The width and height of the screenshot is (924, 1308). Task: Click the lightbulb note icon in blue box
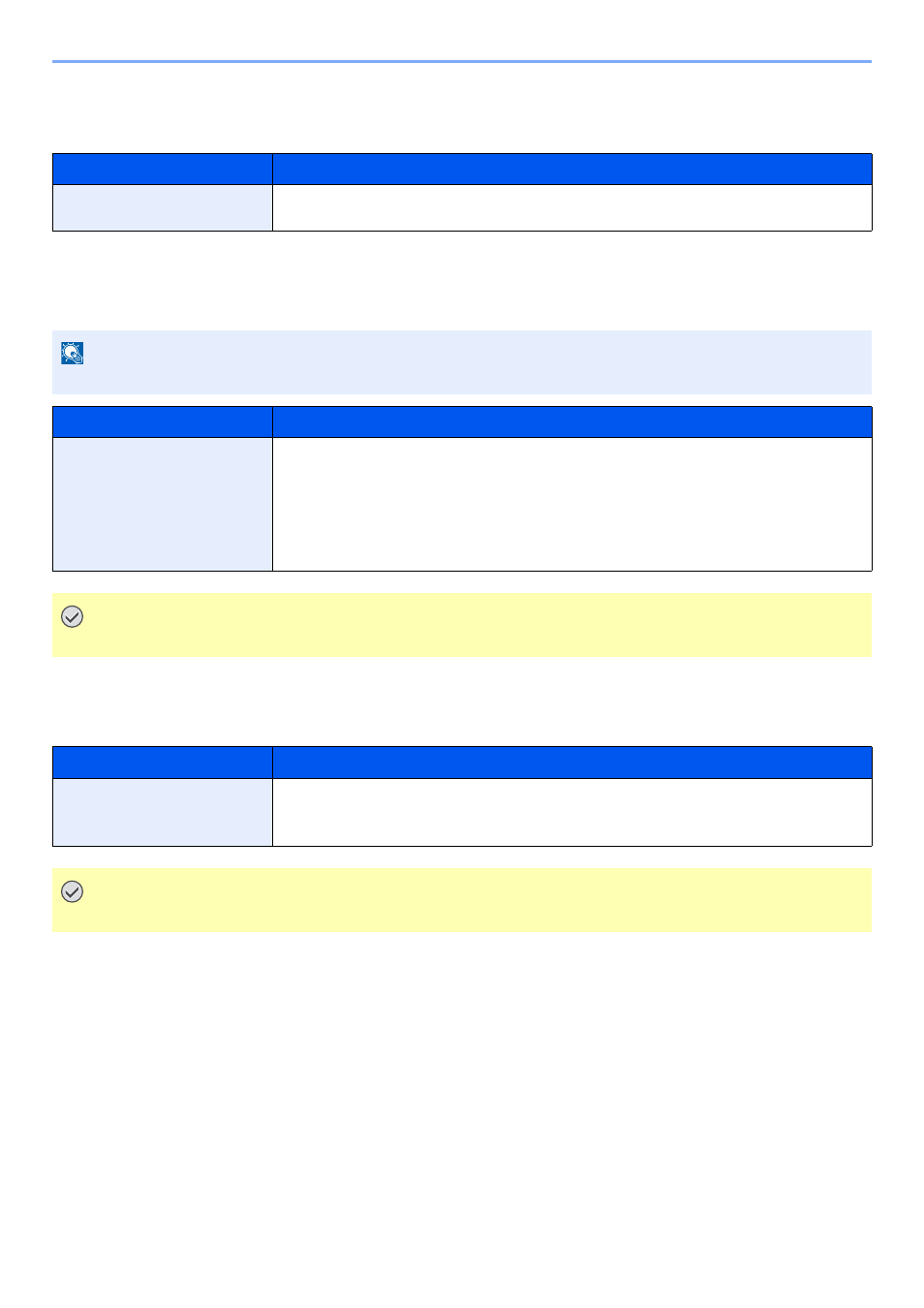click(73, 353)
